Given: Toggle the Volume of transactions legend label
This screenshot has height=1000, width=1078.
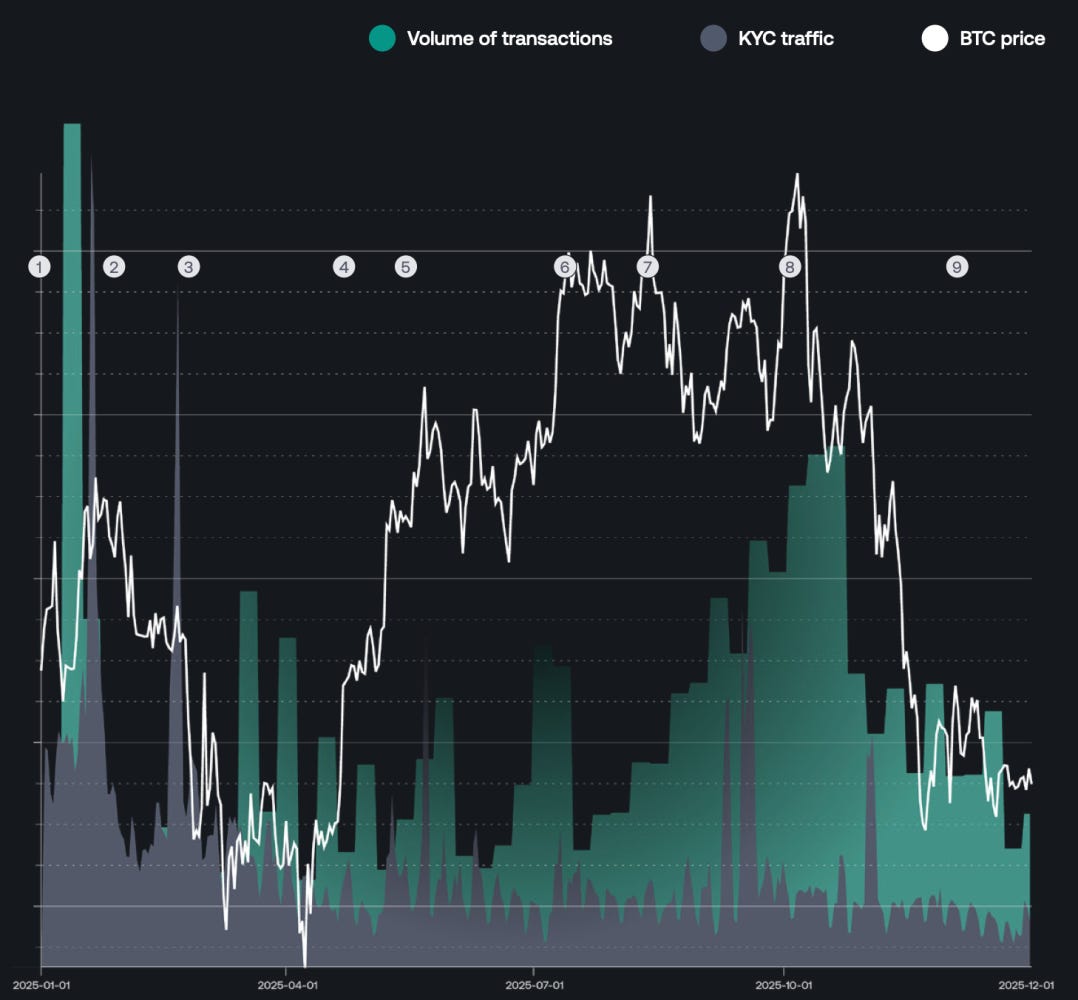Looking at the screenshot, I should (509, 38).
